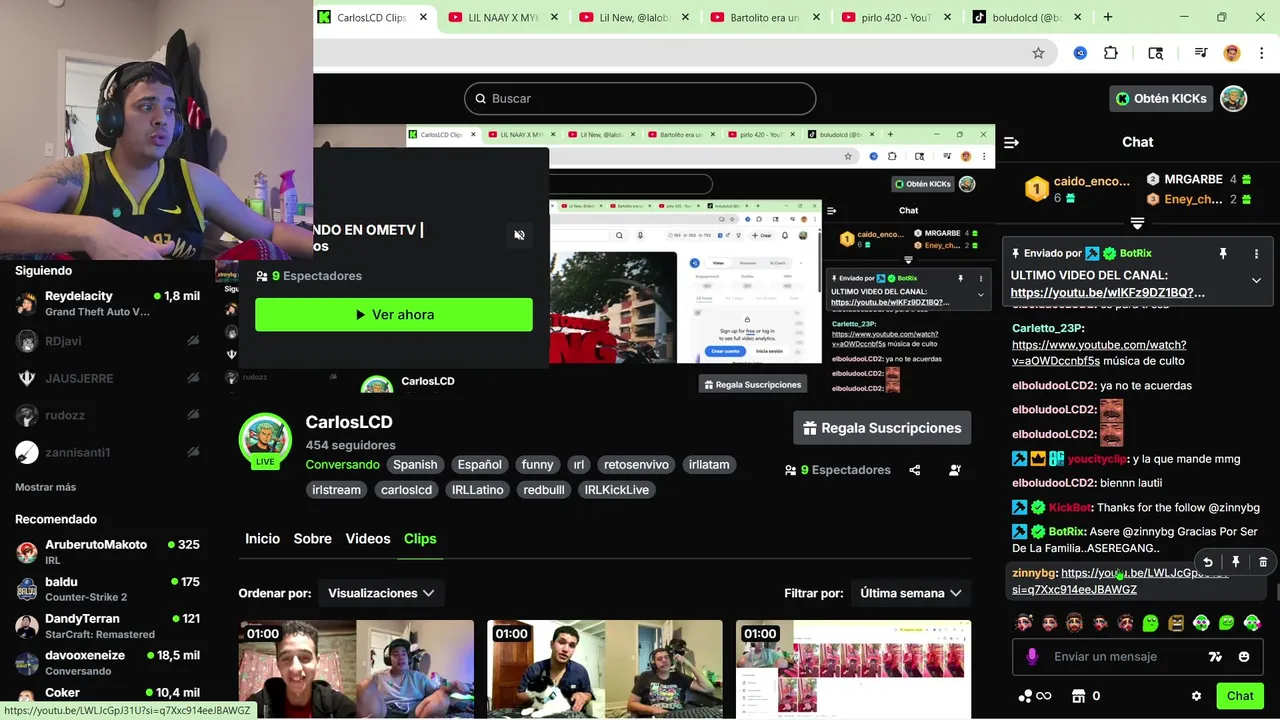Expand following list with Mostrar más
Viewport: 1280px width, 720px height.
(x=45, y=487)
